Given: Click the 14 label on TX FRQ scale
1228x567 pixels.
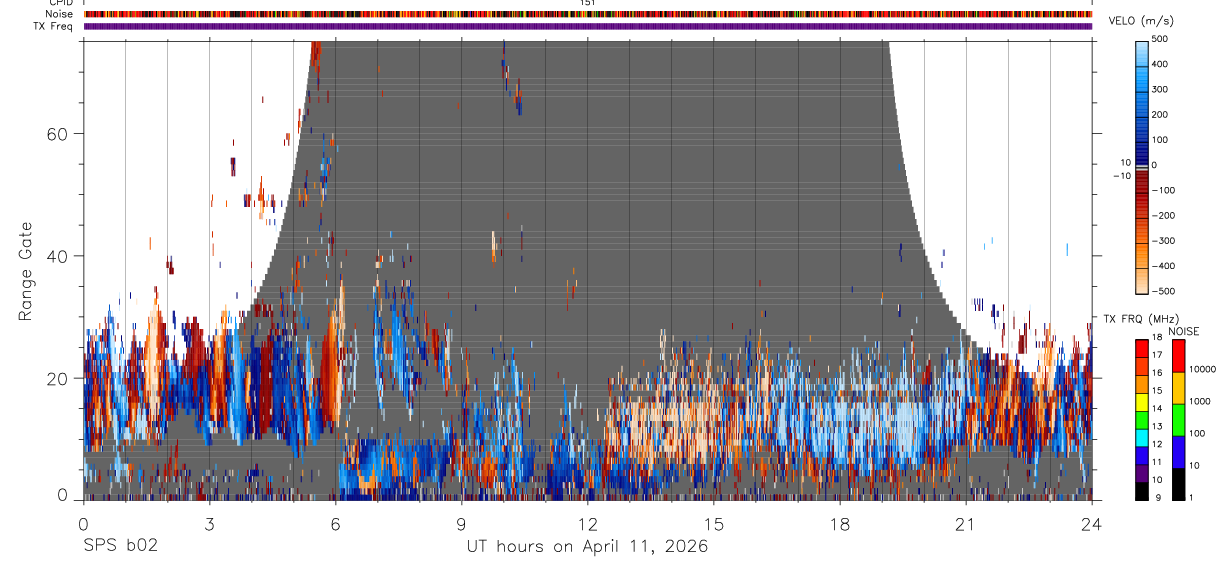Looking at the screenshot, I should coord(1157,409).
